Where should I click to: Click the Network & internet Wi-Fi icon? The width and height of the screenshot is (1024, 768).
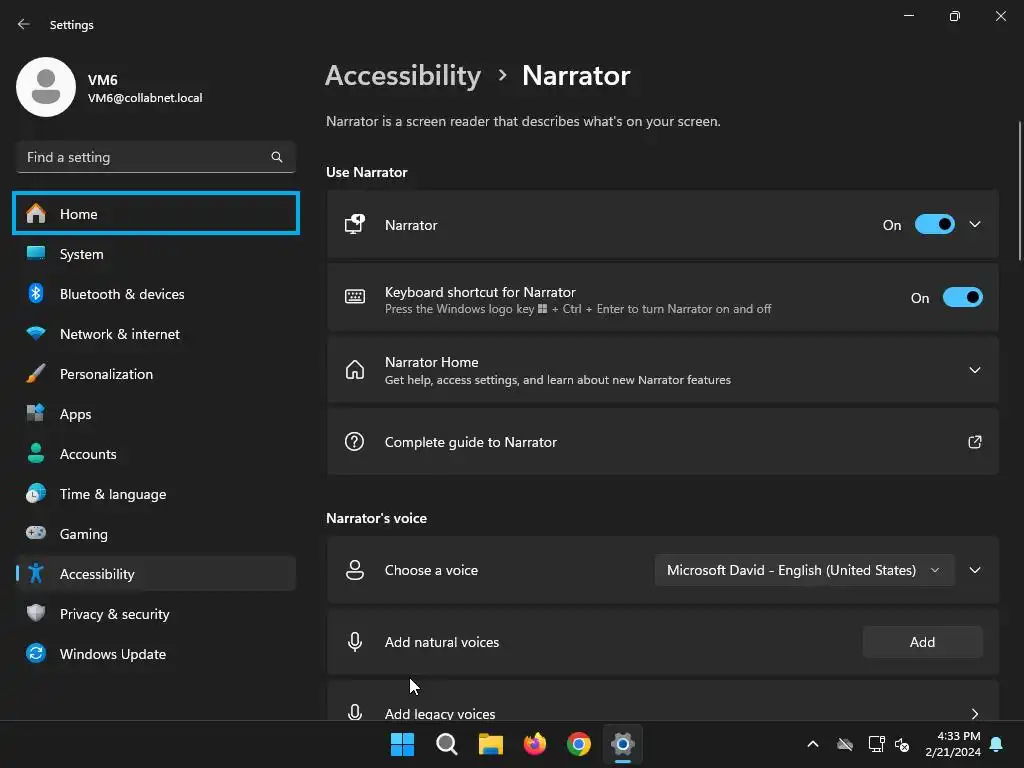(36, 334)
